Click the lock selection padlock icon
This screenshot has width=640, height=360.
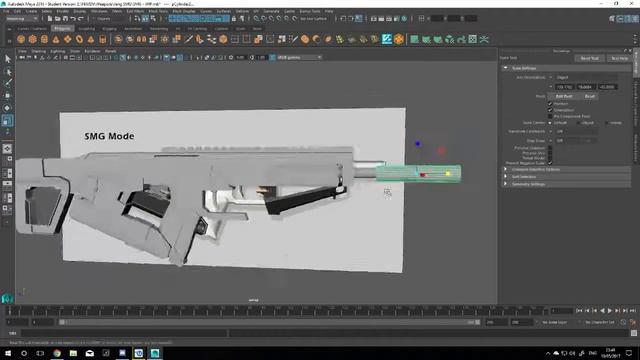(x=234, y=18)
